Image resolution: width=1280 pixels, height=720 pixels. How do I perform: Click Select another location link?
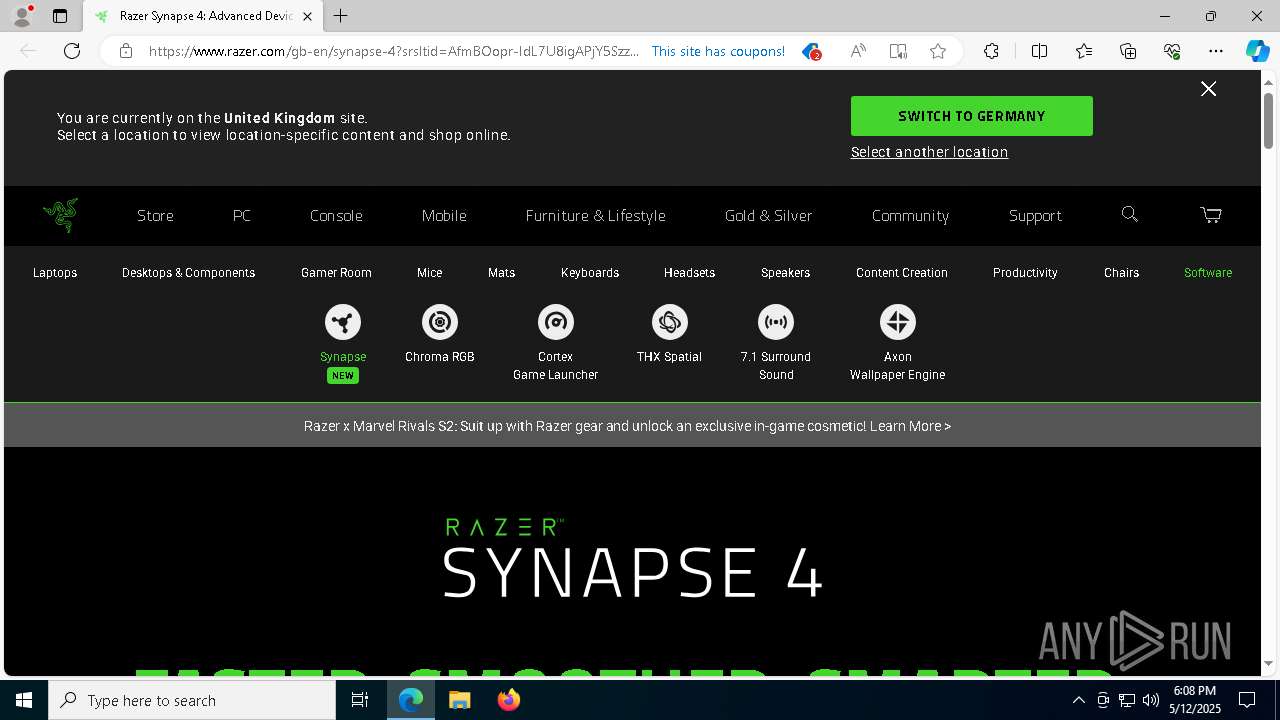[929, 152]
